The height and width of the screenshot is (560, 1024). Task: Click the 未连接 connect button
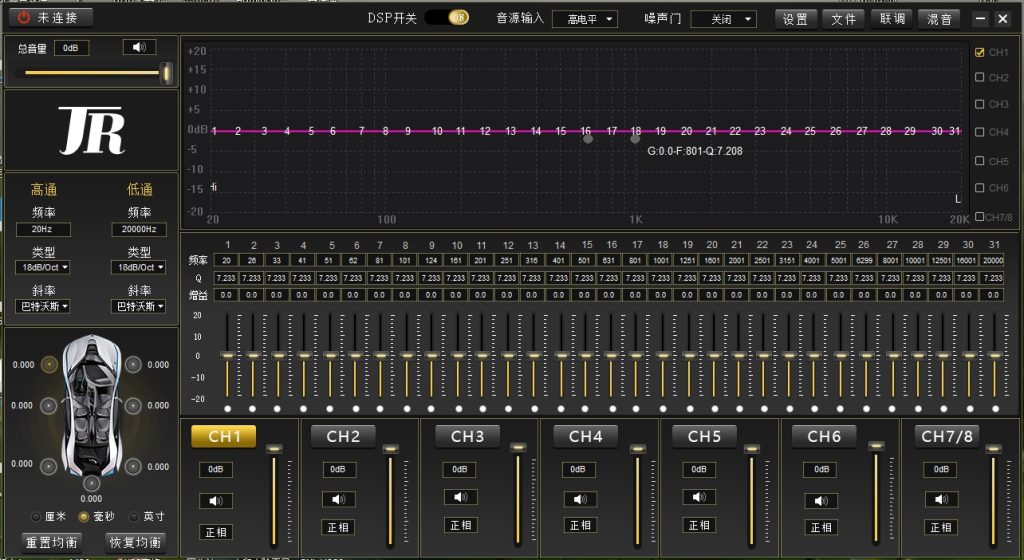51,18
